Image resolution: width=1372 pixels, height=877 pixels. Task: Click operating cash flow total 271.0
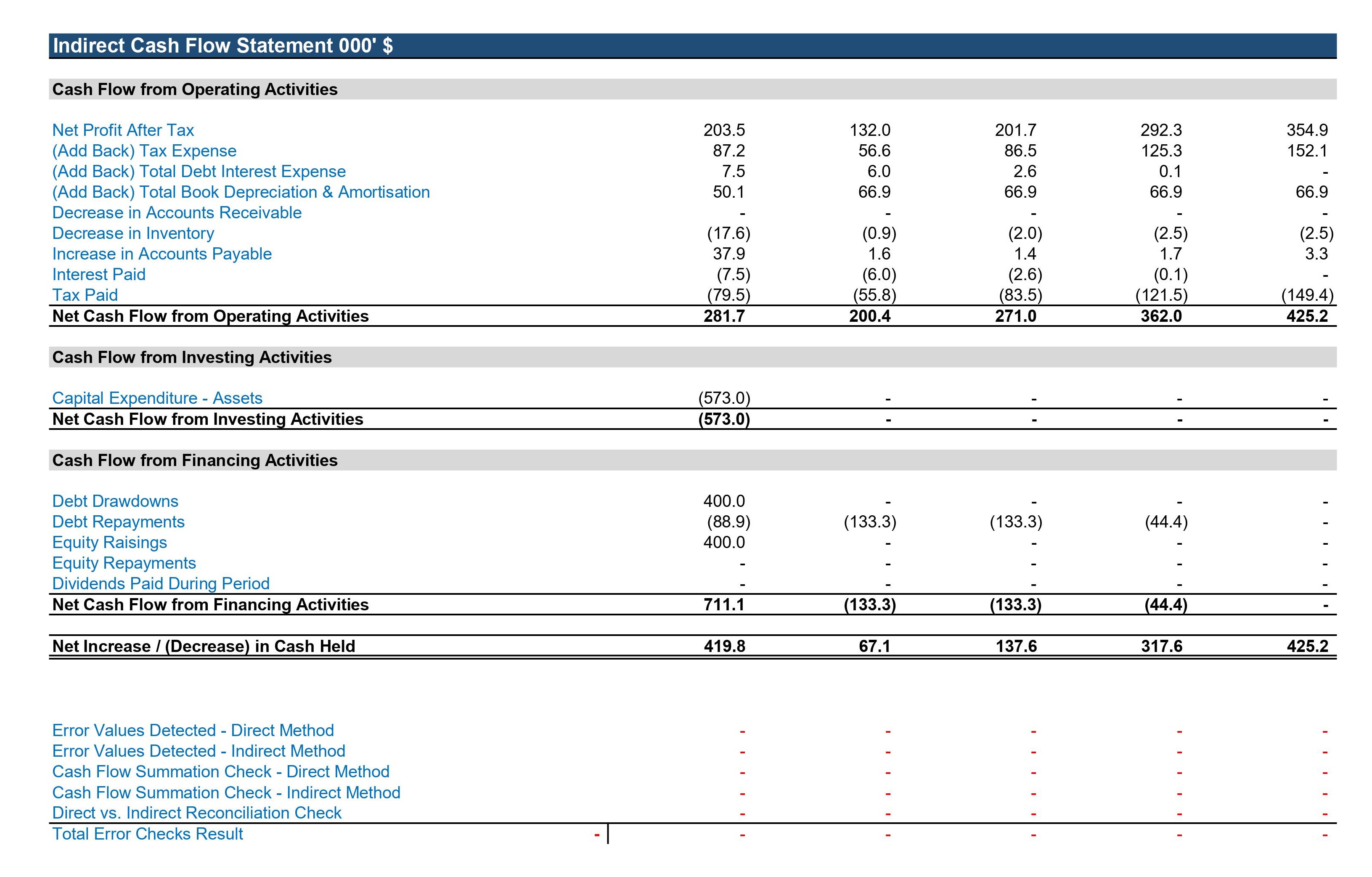coord(1016,316)
